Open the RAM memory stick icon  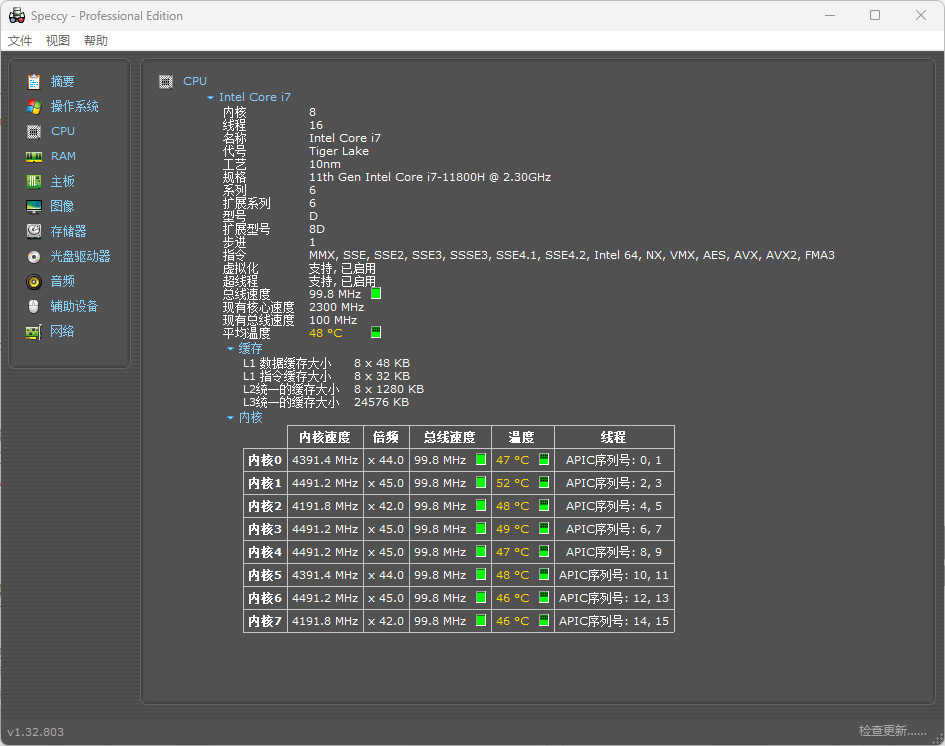point(34,157)
